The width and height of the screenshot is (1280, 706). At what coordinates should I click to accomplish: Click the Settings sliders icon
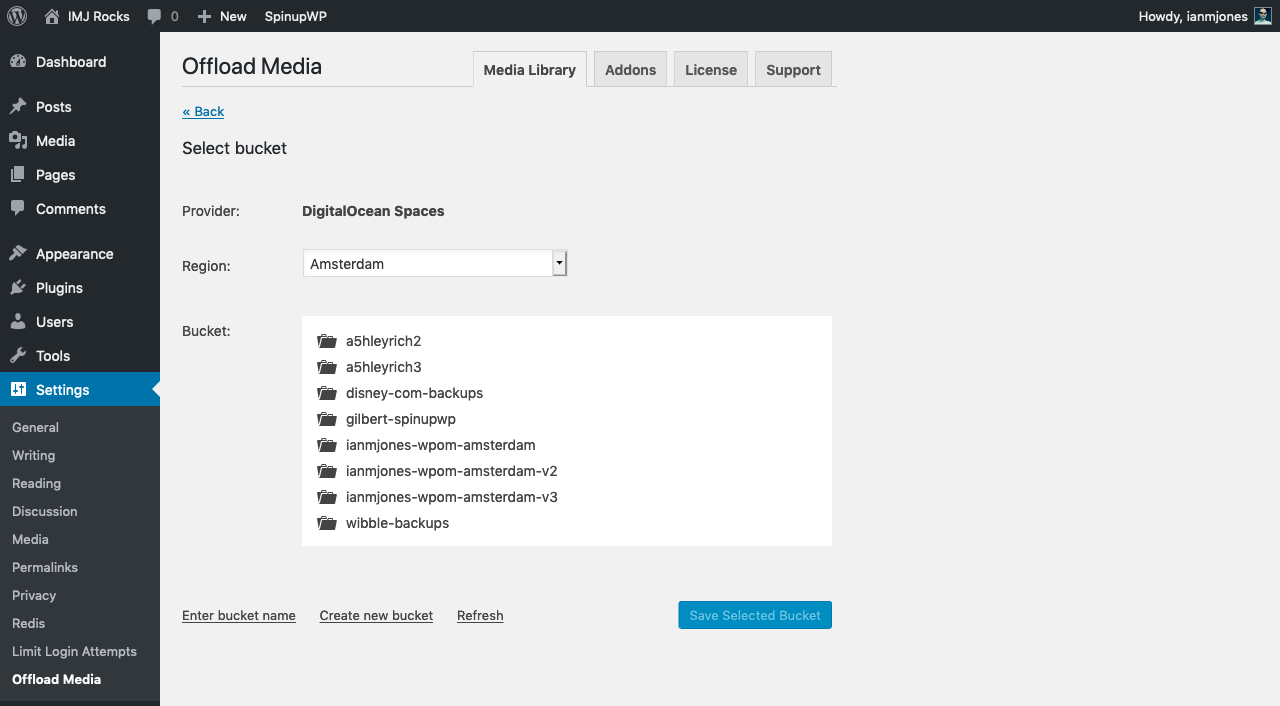18,390
